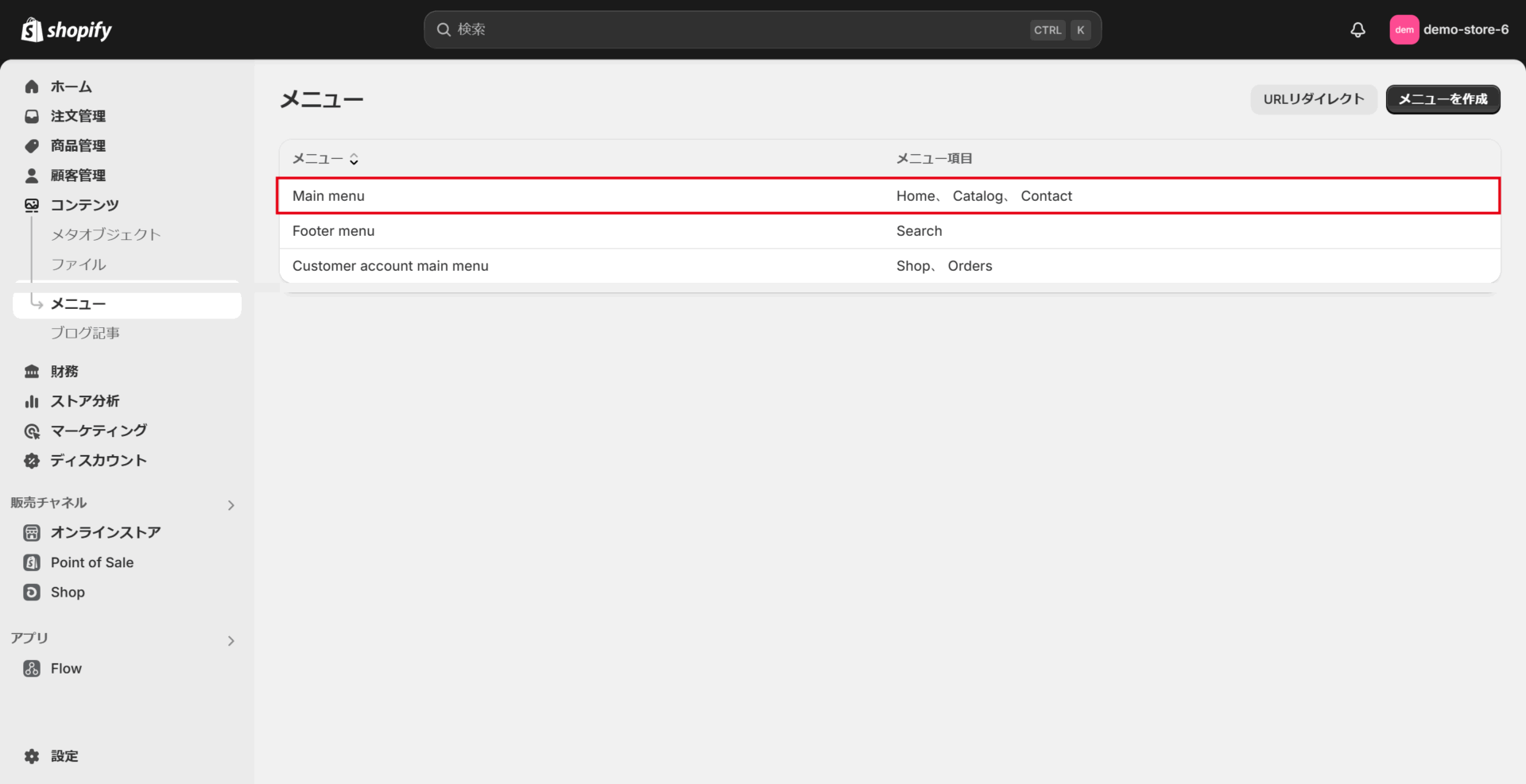Viewport: 1526px width, 784px height.
Task: Click the メニューを作成 button
Action: pyautogui.click(x=1443, y=99)
